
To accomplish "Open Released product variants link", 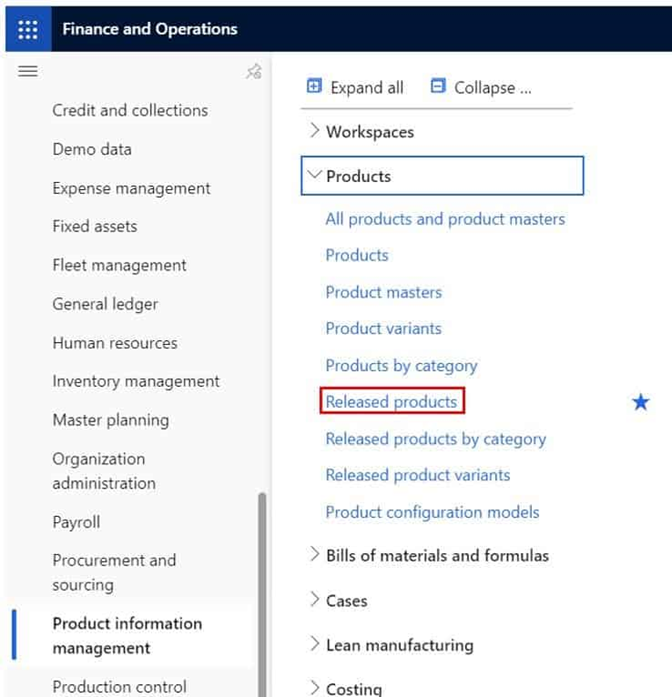I will coord(418,475).
